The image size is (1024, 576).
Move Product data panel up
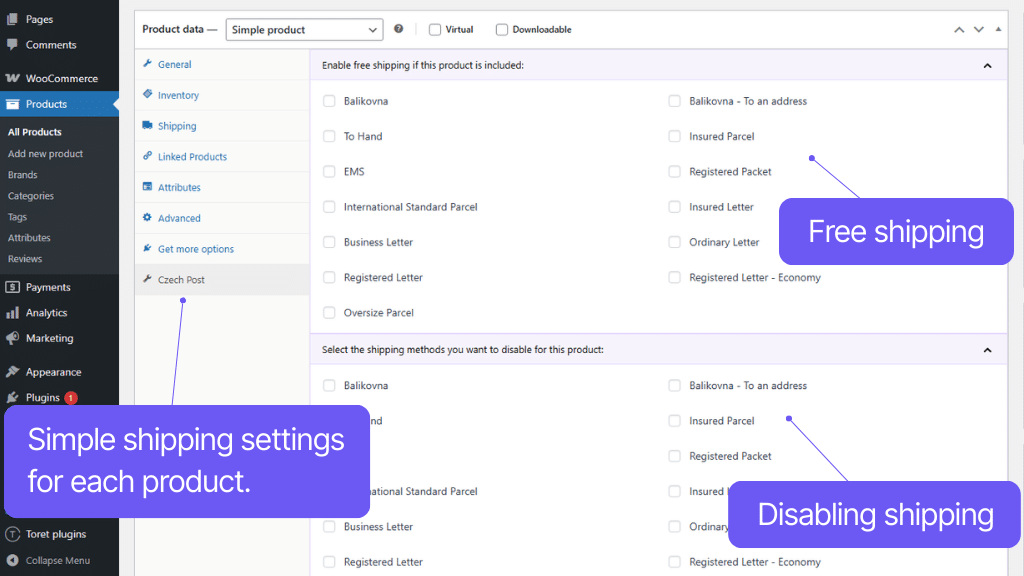point(959,29)
